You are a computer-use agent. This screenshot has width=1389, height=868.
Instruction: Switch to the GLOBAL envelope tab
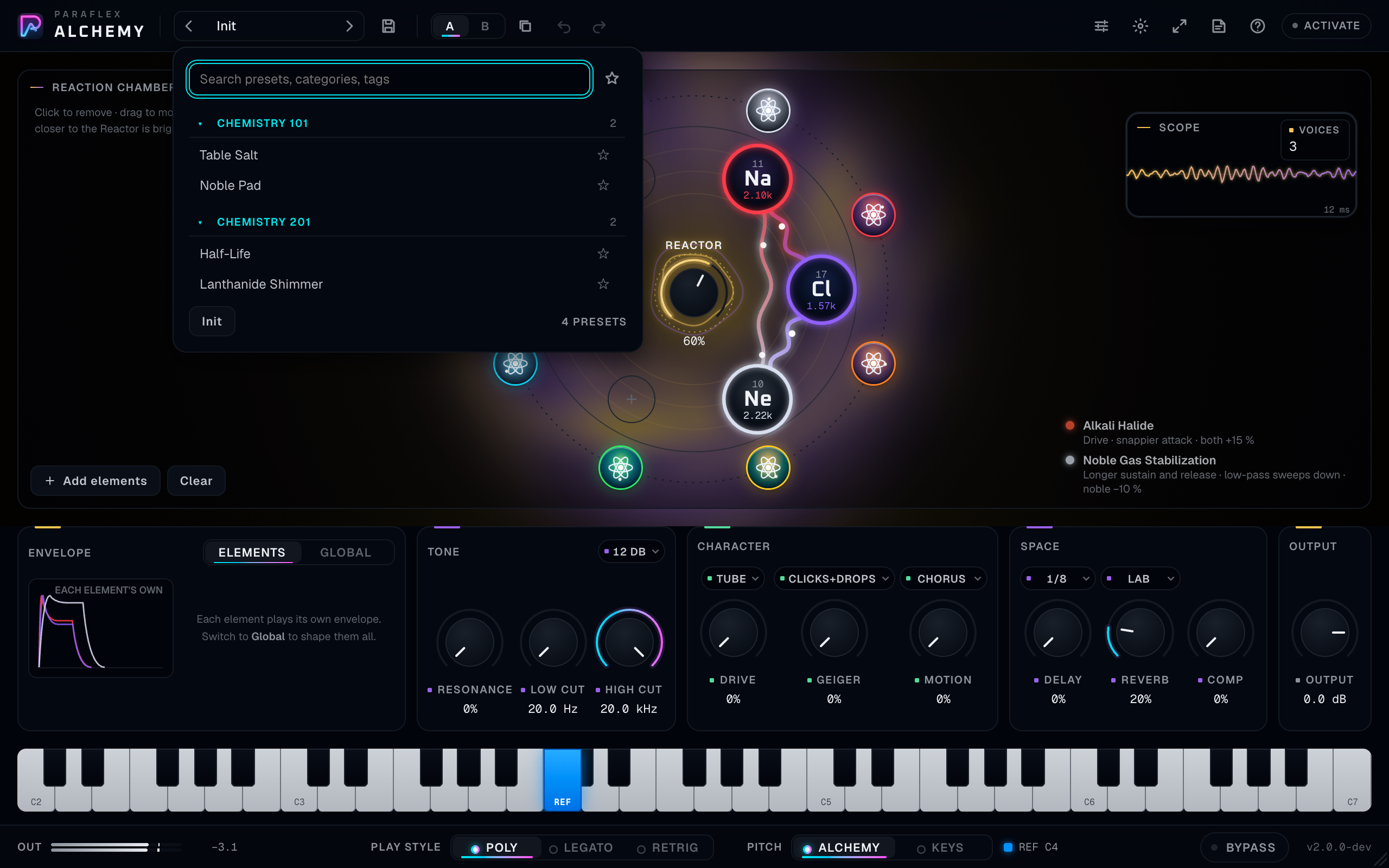click(x=346, y=552)
